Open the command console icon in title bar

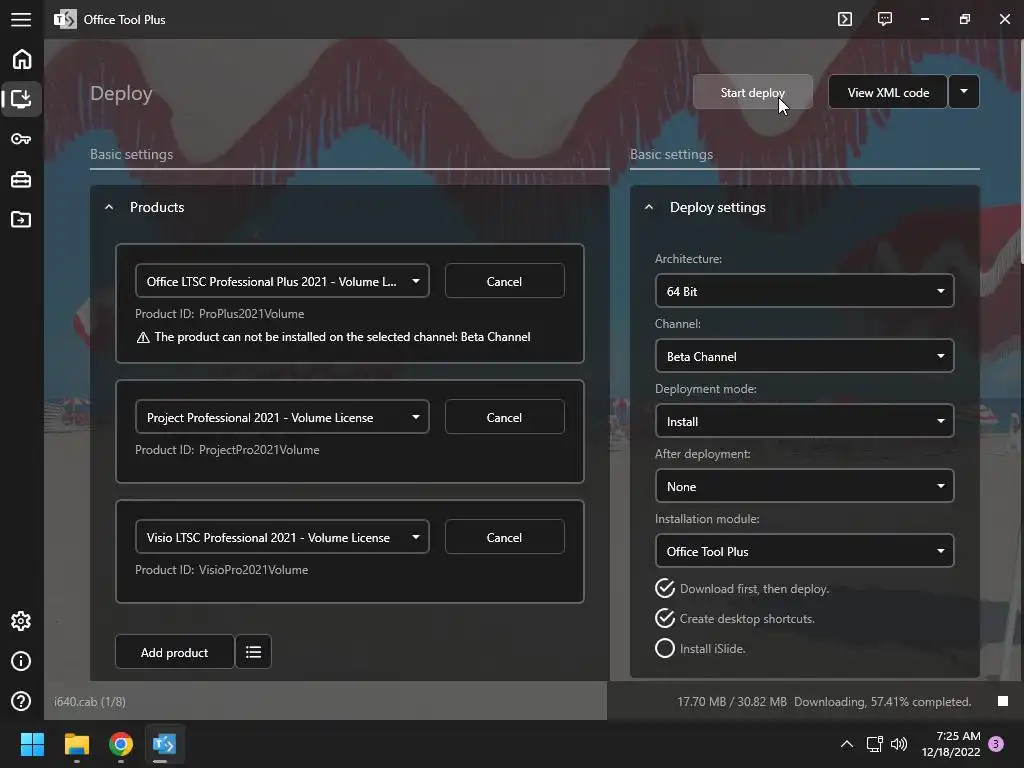click(x=844, y=19)
